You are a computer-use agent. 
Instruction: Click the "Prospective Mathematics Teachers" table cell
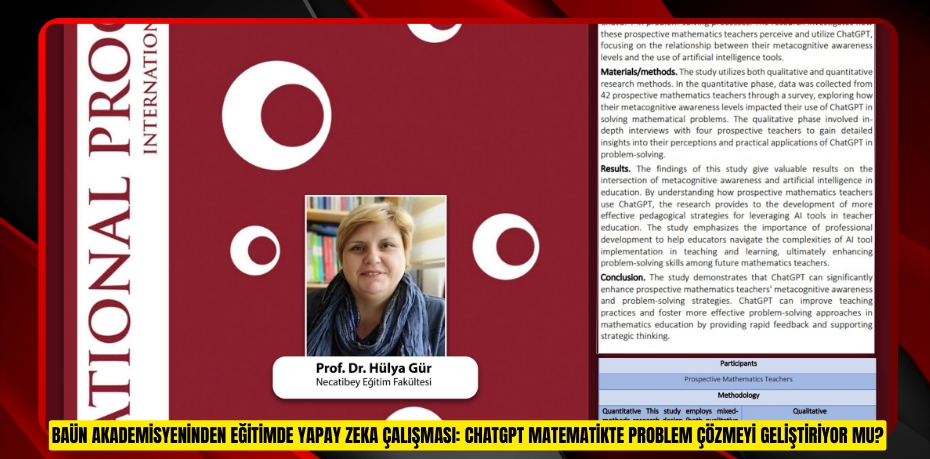737,380
